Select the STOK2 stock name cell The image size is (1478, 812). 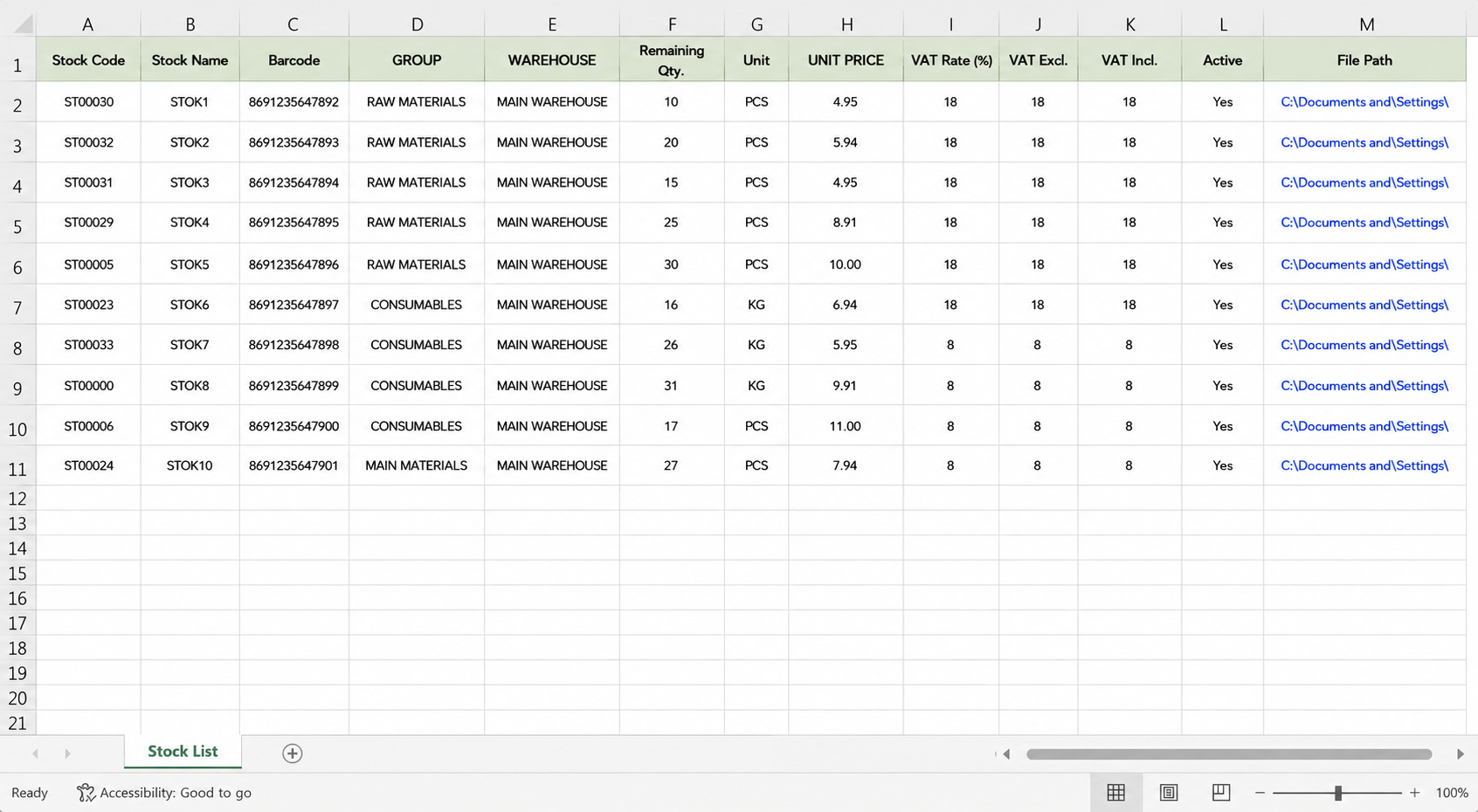coord(190,142)
